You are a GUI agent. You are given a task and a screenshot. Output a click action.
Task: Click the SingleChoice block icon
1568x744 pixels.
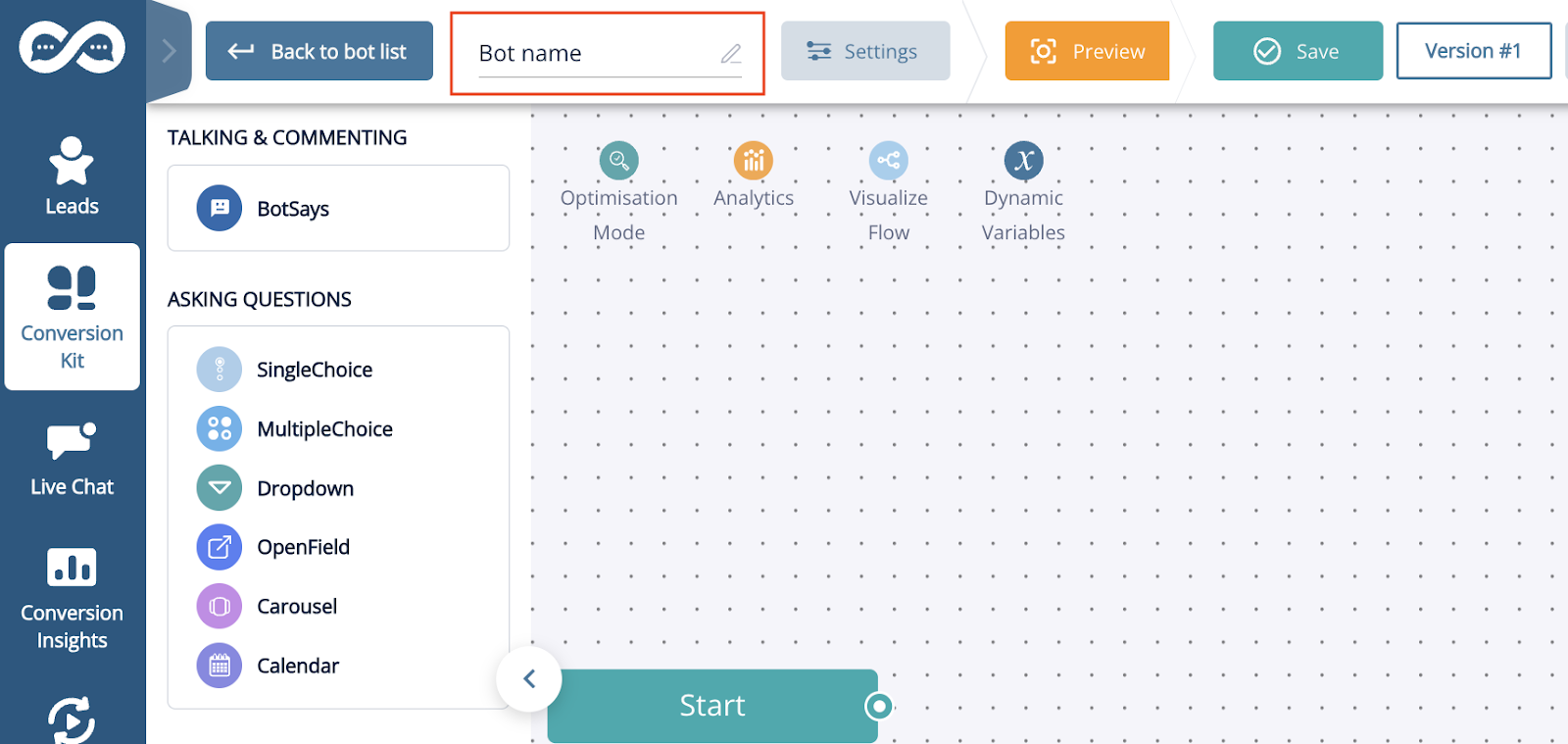click(x=220, y=370)
